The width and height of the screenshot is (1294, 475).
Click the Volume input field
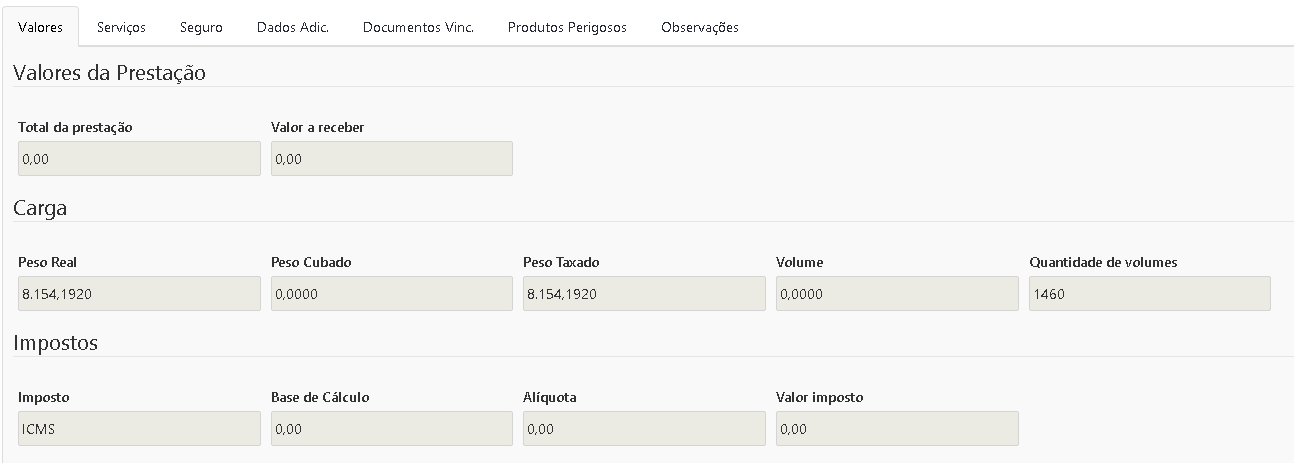coord(897,294)
